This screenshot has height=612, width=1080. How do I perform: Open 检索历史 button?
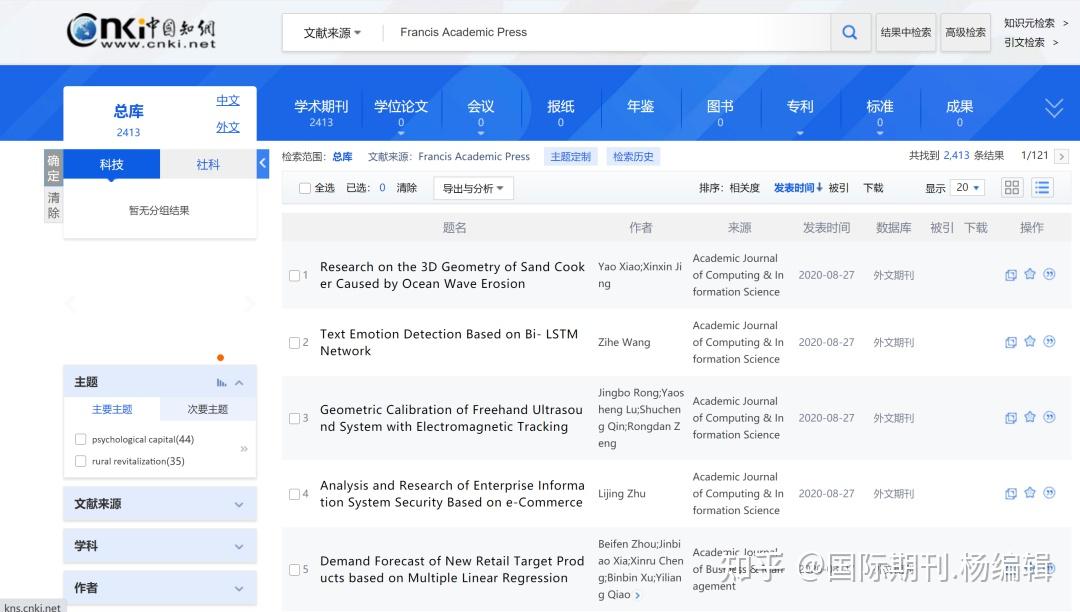coord(634,156)
